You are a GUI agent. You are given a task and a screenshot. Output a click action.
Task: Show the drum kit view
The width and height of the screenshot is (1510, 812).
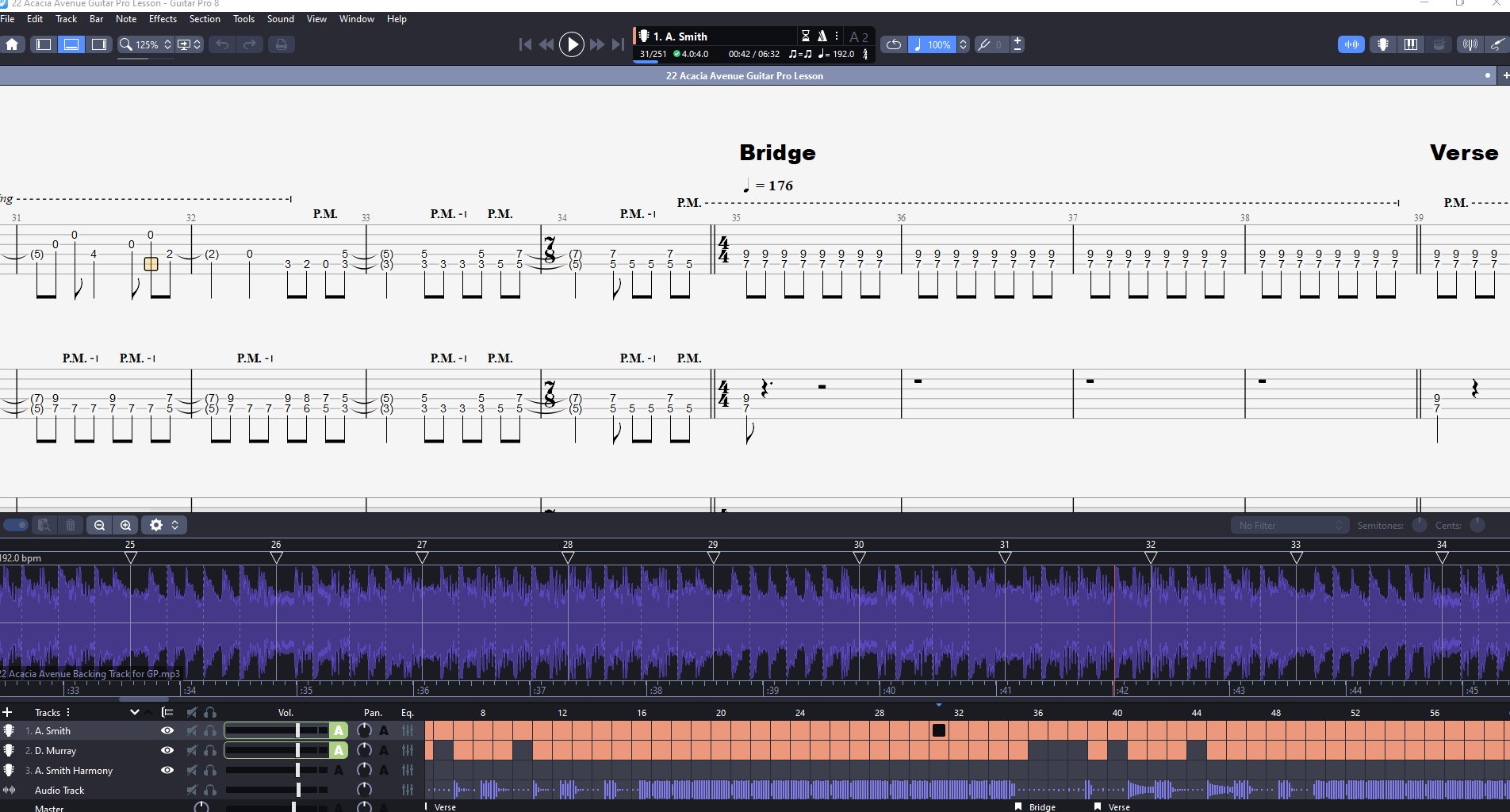click(x=1439, y=44)
